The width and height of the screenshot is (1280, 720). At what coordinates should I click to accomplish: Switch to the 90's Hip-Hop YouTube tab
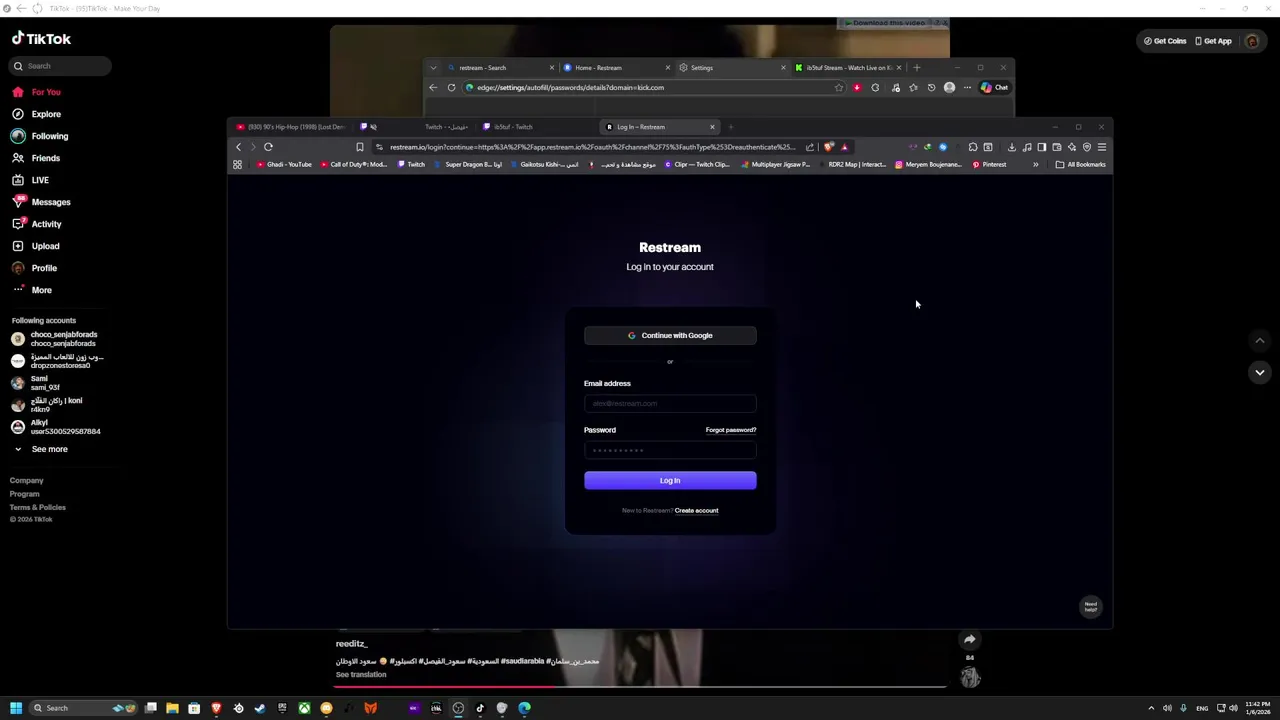tap(291, 127)
